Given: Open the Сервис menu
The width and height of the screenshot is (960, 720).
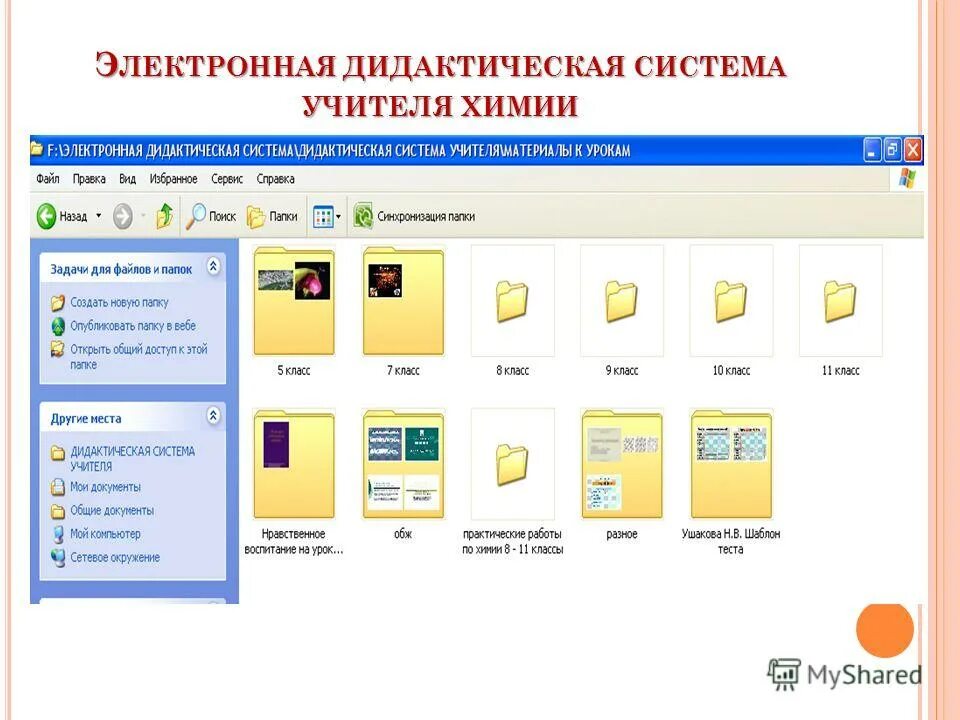Looking at the screenshot, I should (x=228, y=178).
